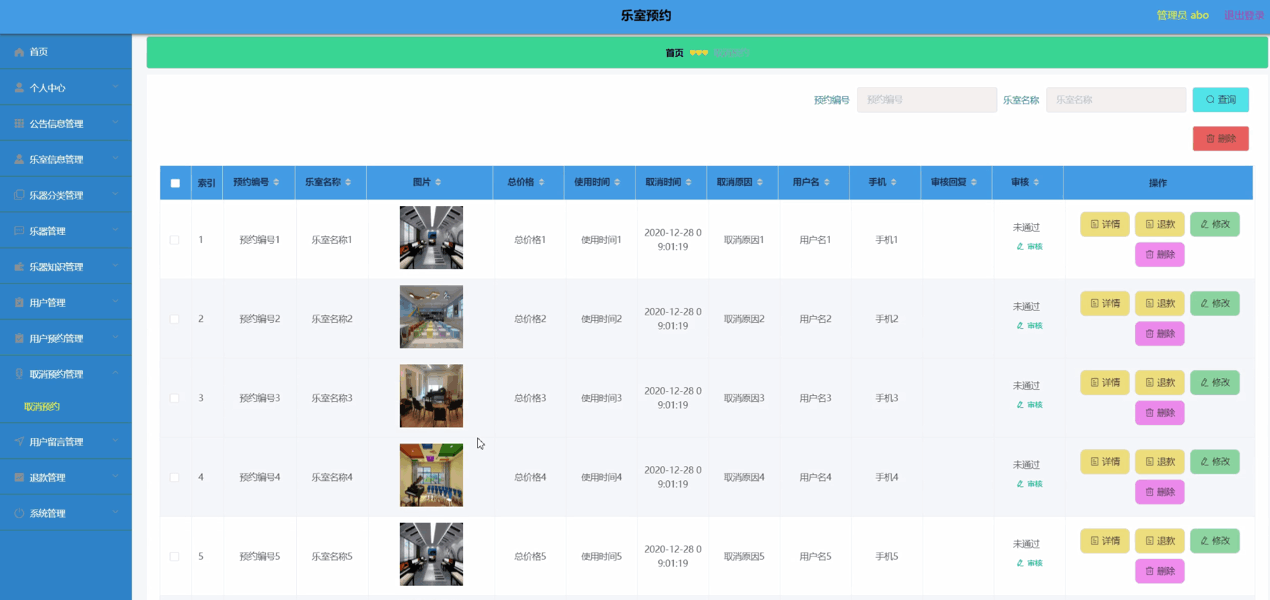Select the 个人中心 user icon in sidebar

pyautogui.click(x=20, y=87)
